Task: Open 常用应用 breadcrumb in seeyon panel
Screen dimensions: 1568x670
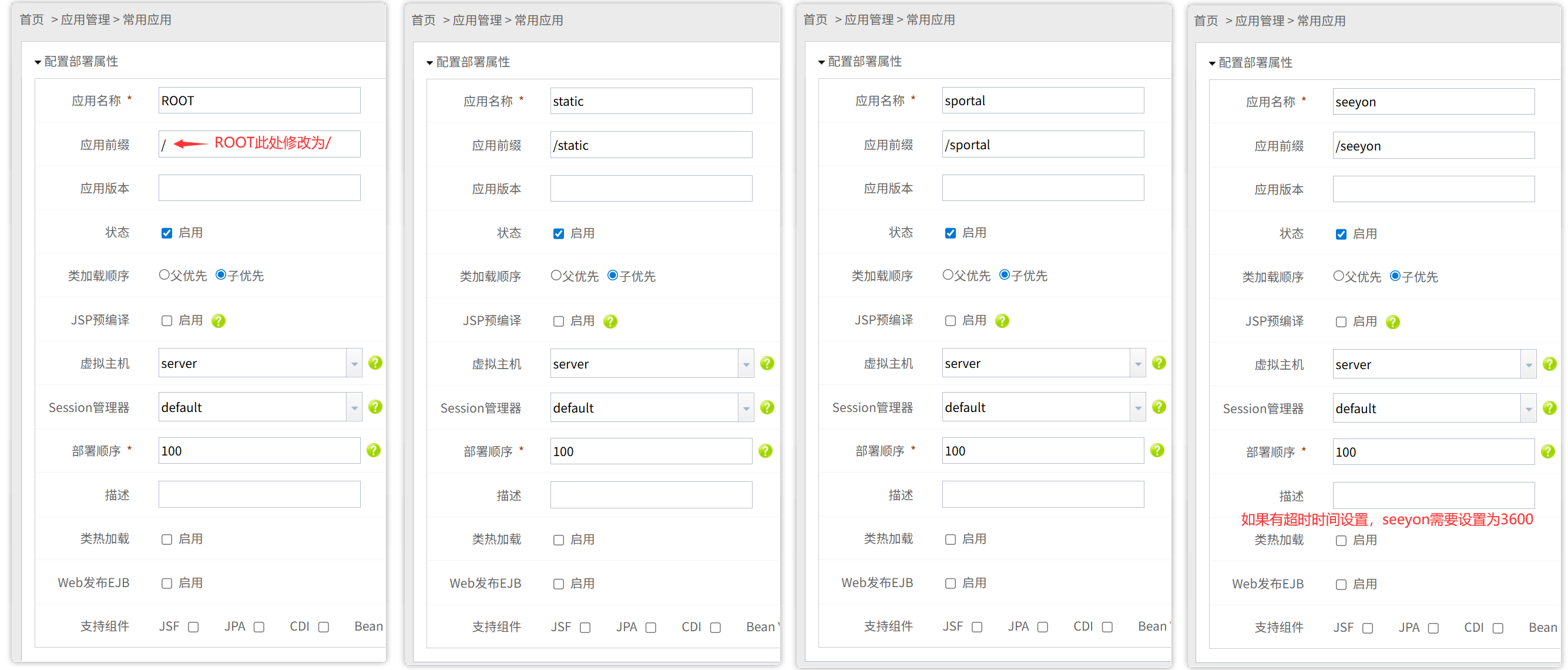Action: tap(1322, 21)
